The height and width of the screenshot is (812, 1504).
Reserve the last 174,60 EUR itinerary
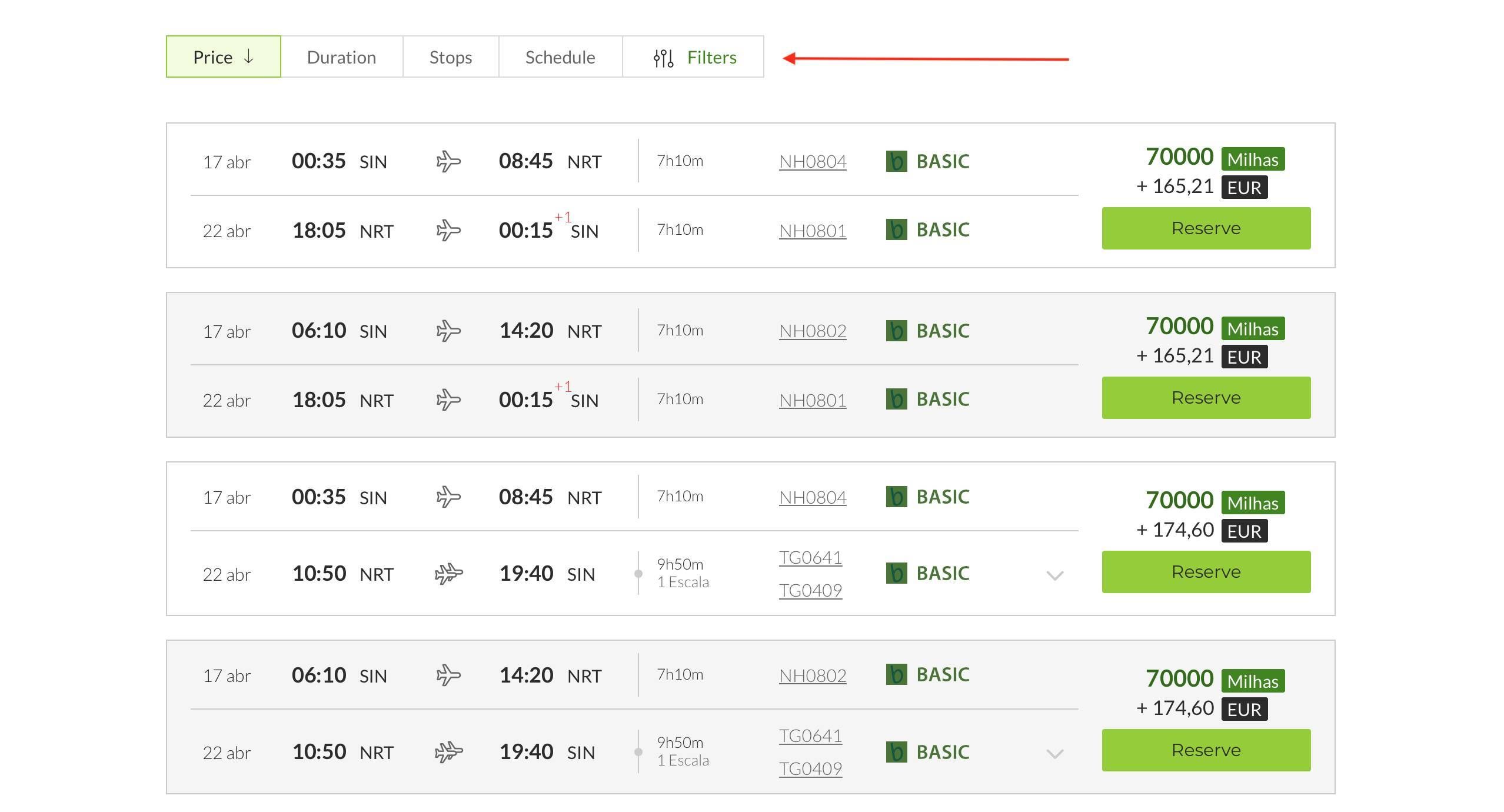[1206, 750]
